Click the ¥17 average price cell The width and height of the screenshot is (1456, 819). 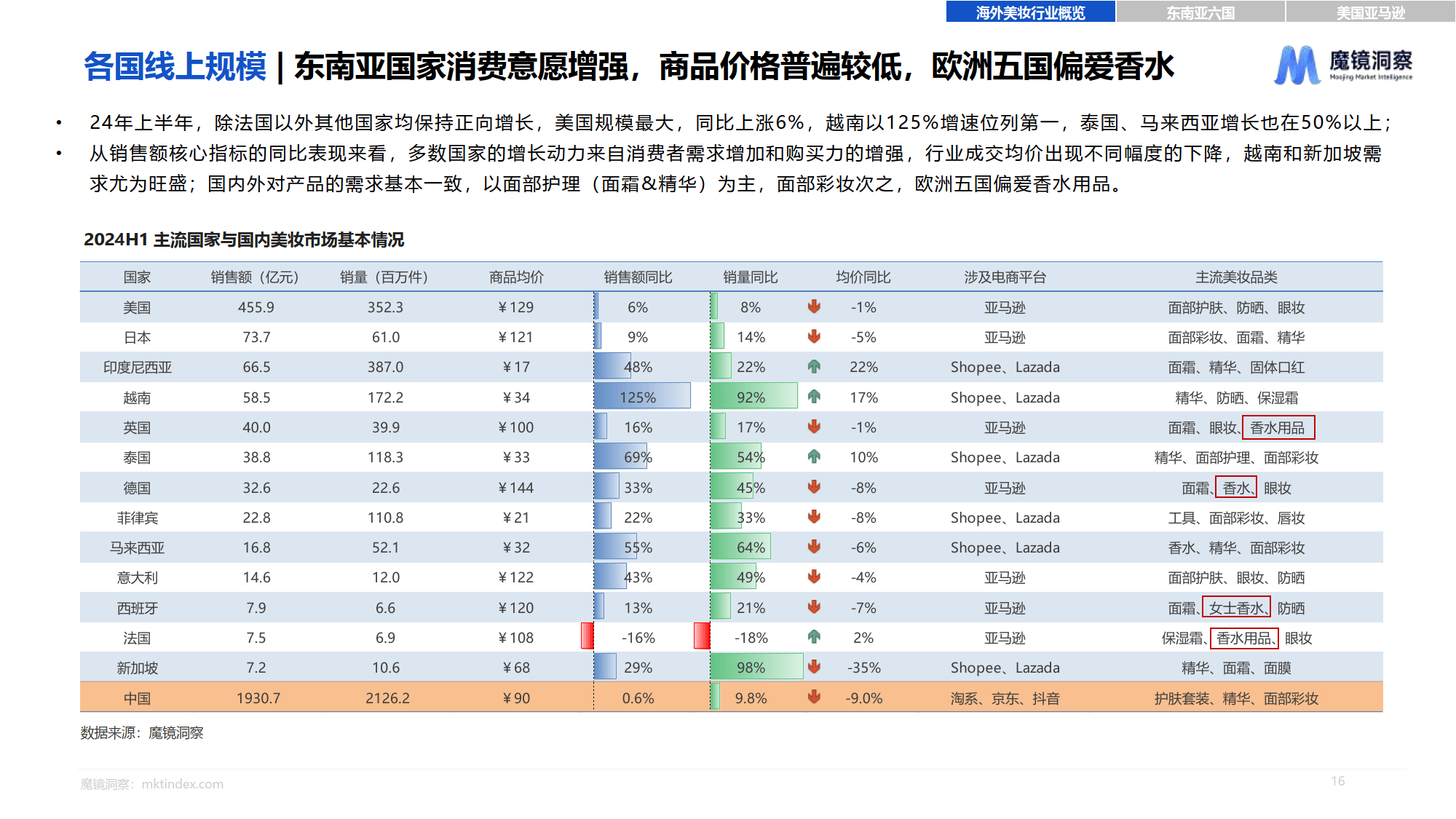click(516, 367)
